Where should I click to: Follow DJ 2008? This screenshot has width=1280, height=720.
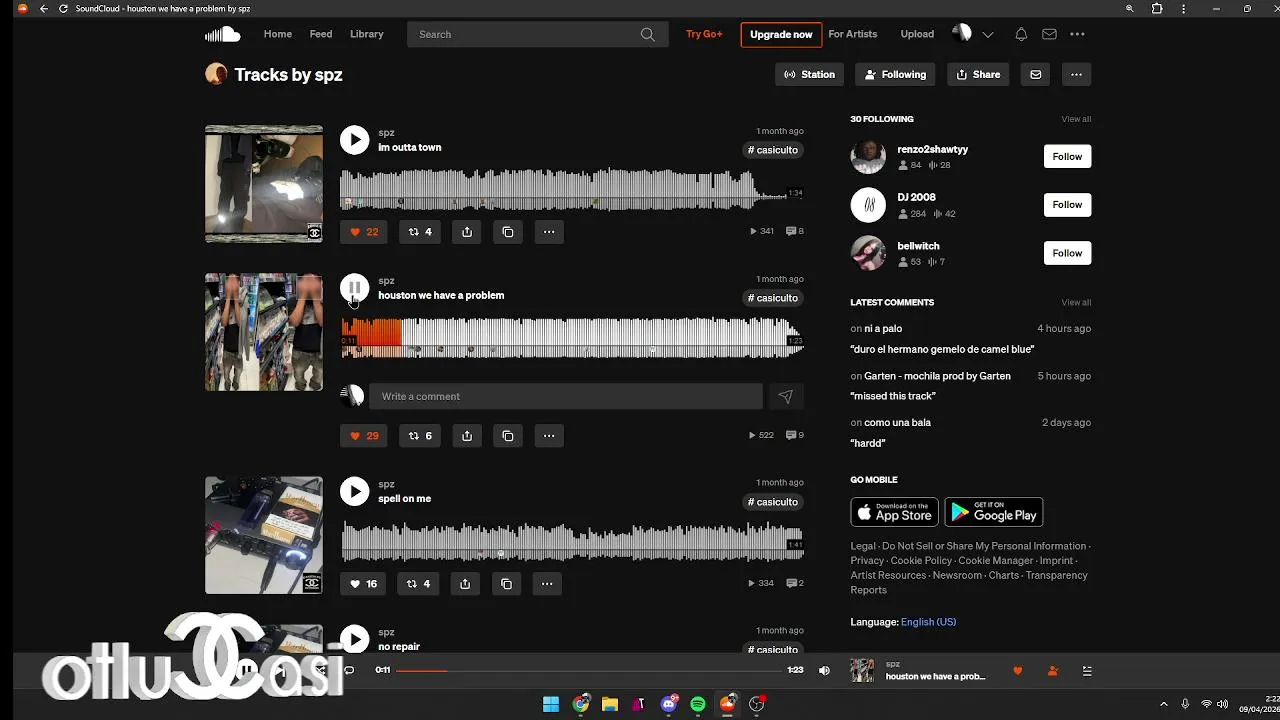click(x=1067, y=205)
